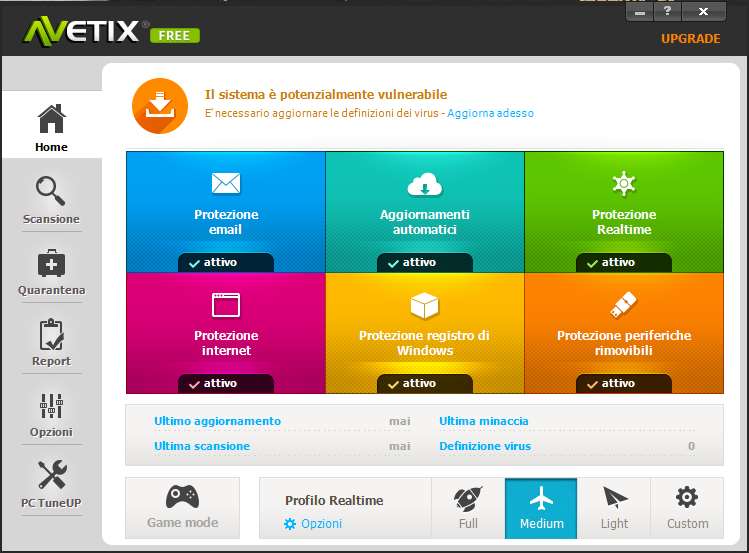Viewport: 749px width, 553px height.
Task: Click the Medium profile label
Action: 542,524
